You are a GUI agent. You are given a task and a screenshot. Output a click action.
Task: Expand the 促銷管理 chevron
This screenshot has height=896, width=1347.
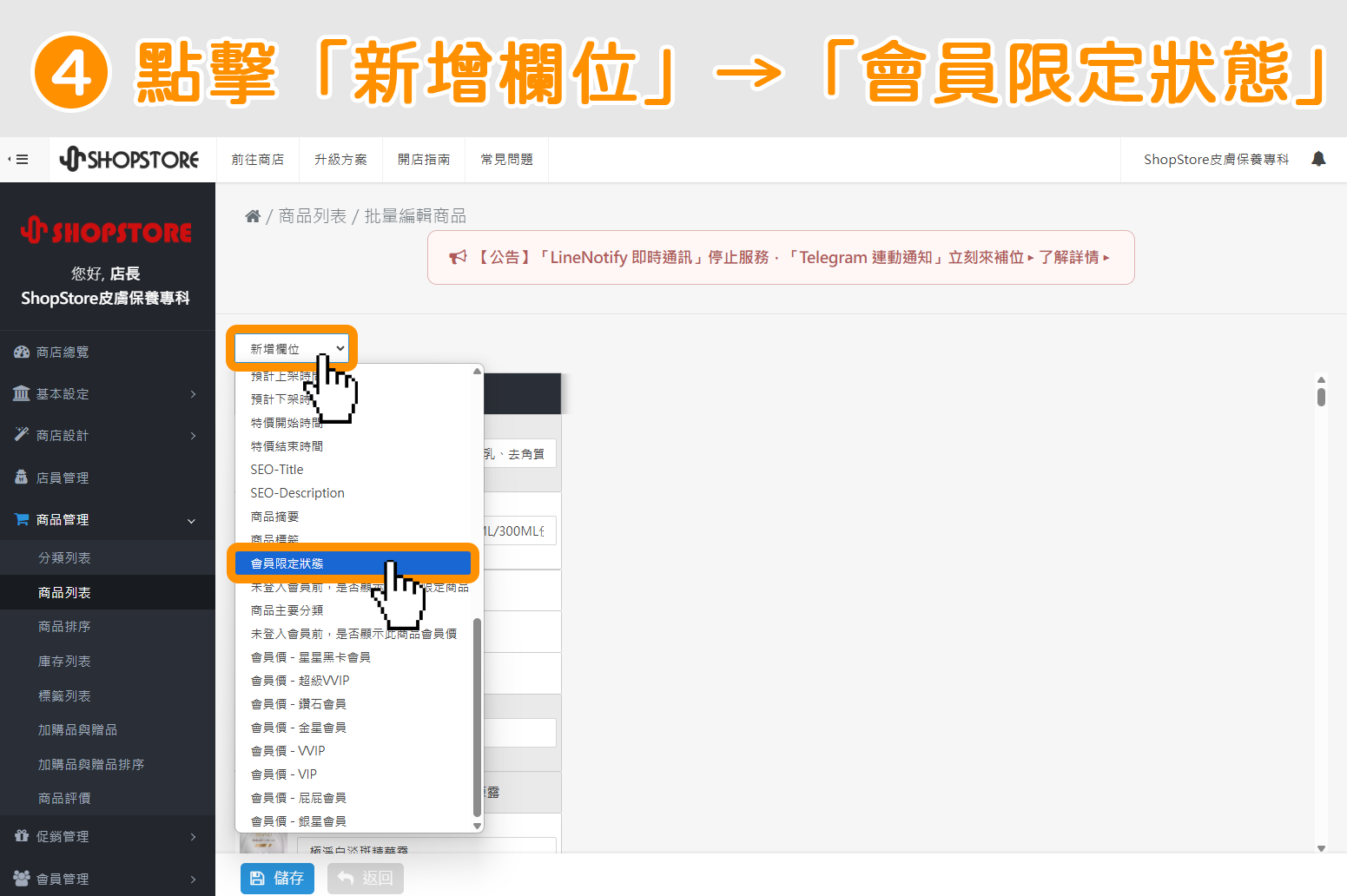click(x=193, y=837)
